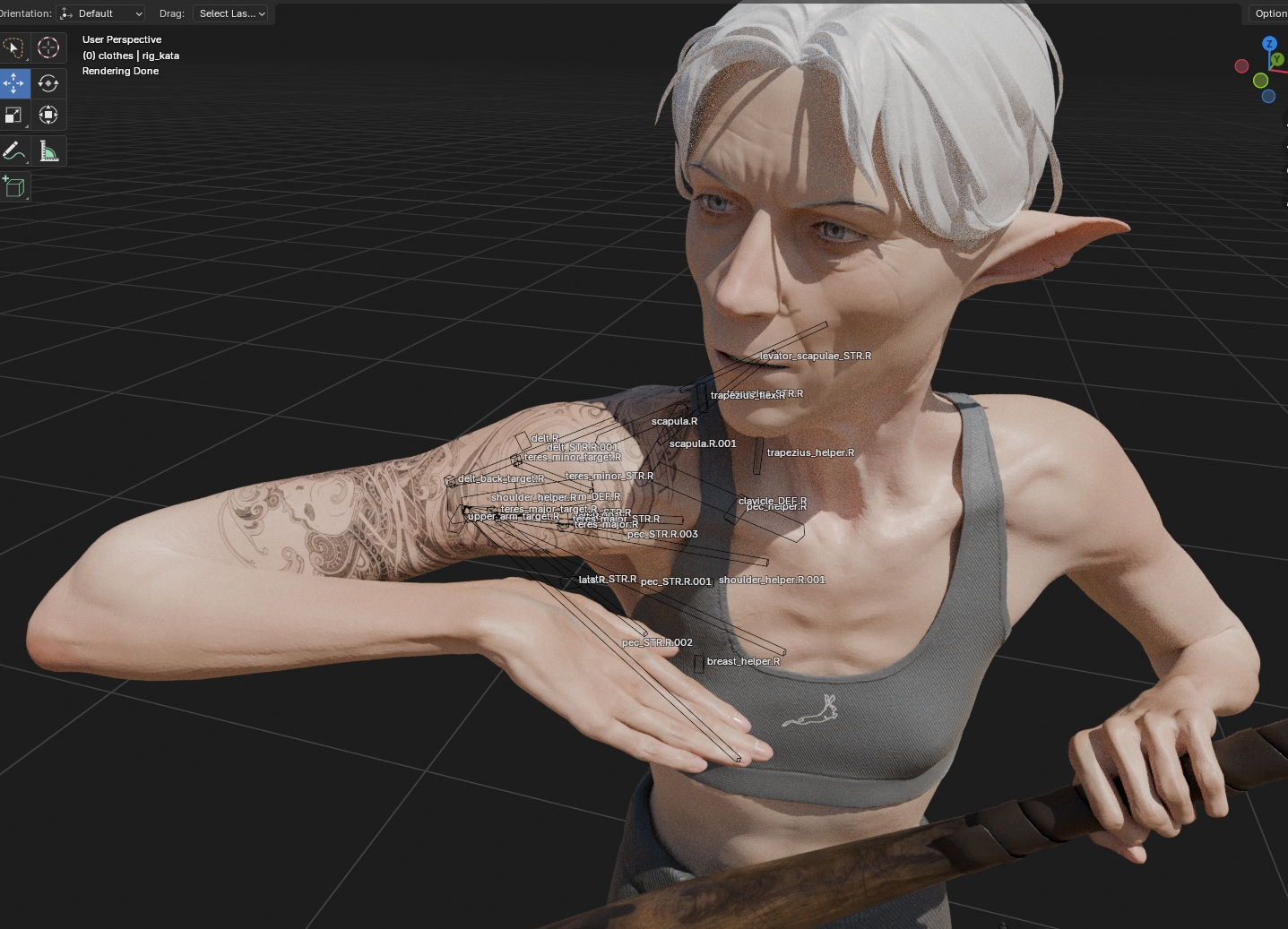Screen dimensions: 1288x929
Task: Select the levator_scapulae_STR.R bone label
Action: click(816, 356)
